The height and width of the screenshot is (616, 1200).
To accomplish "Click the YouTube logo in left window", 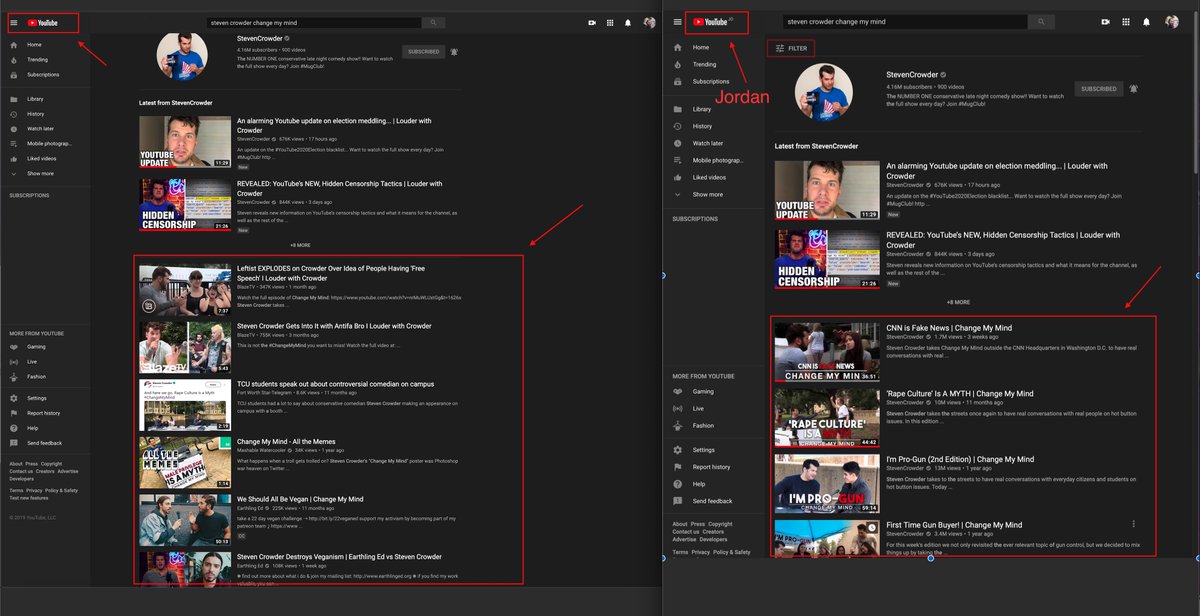I will click(43, 22).
